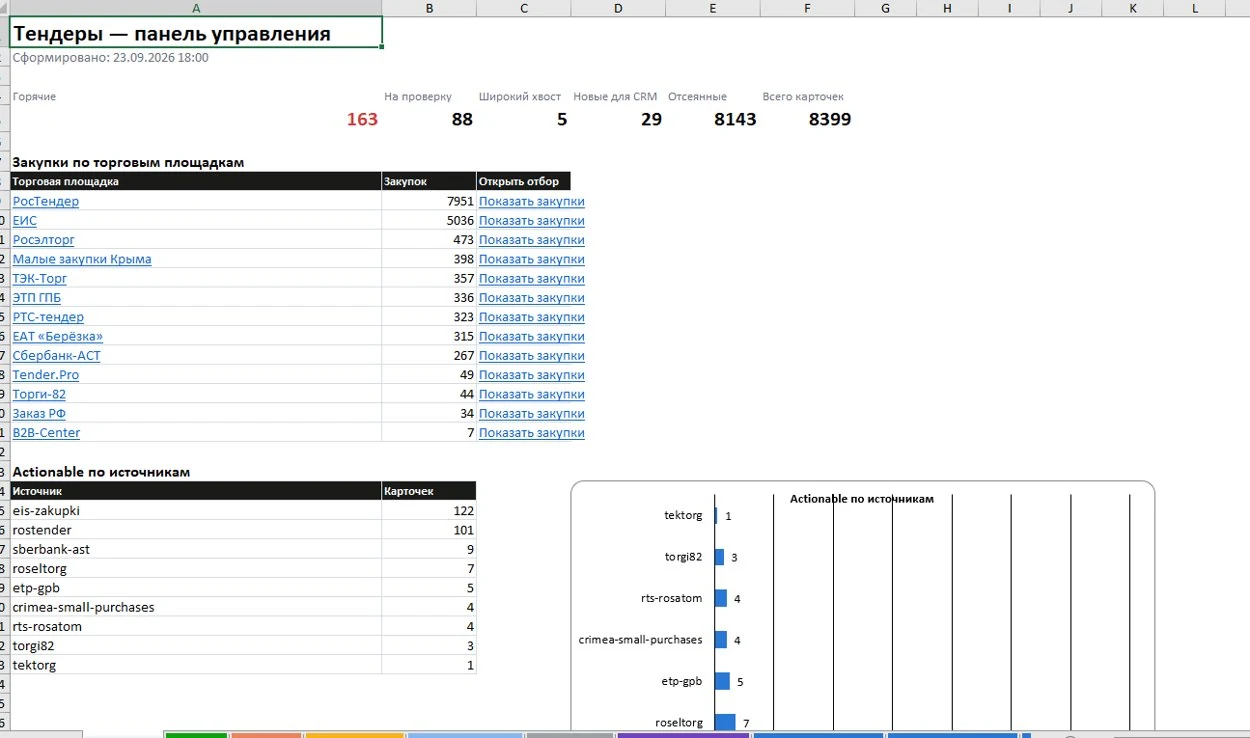Click Показать закупки in Росэлторг row
The image size is (1250, 738).
[532, 240]
